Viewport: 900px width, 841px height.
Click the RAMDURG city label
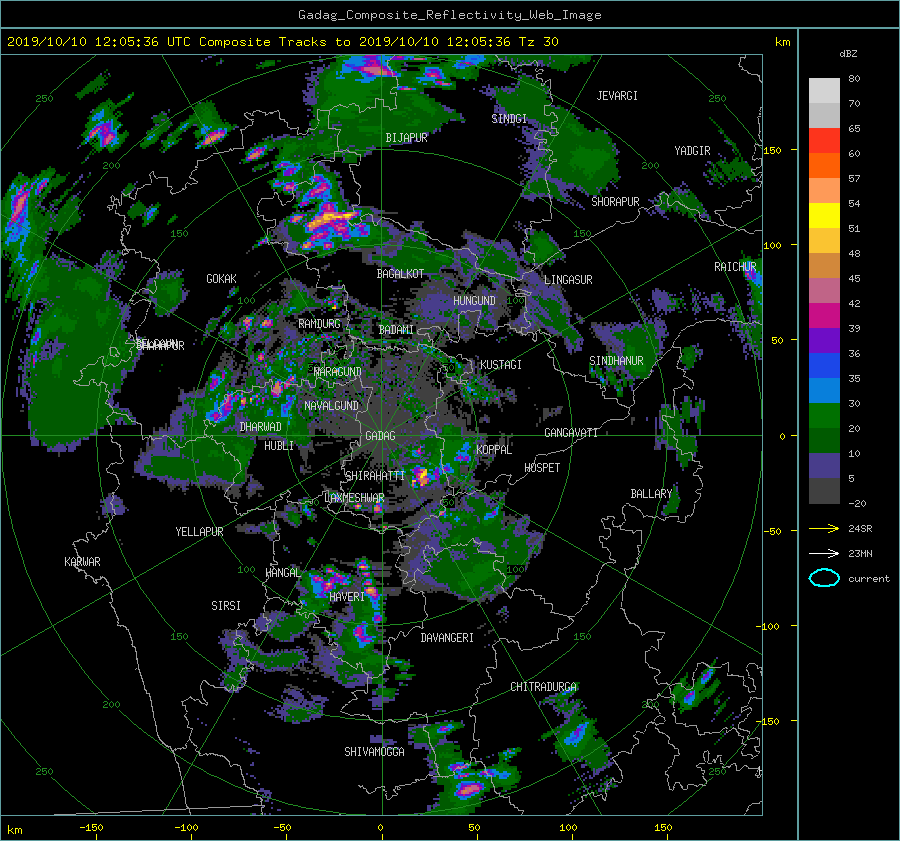(319, 324)
